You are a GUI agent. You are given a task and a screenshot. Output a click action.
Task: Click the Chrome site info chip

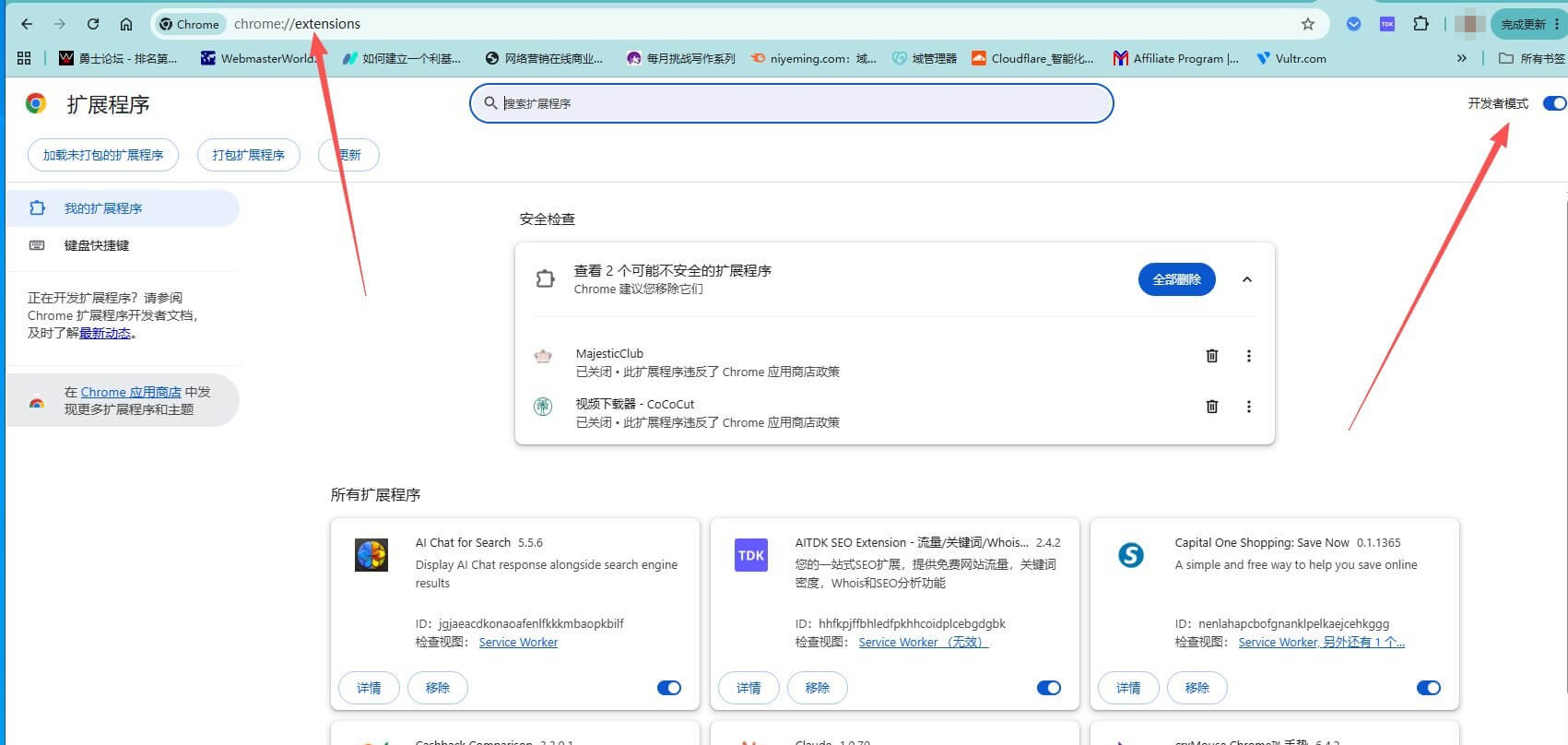[x=189, y=24]
